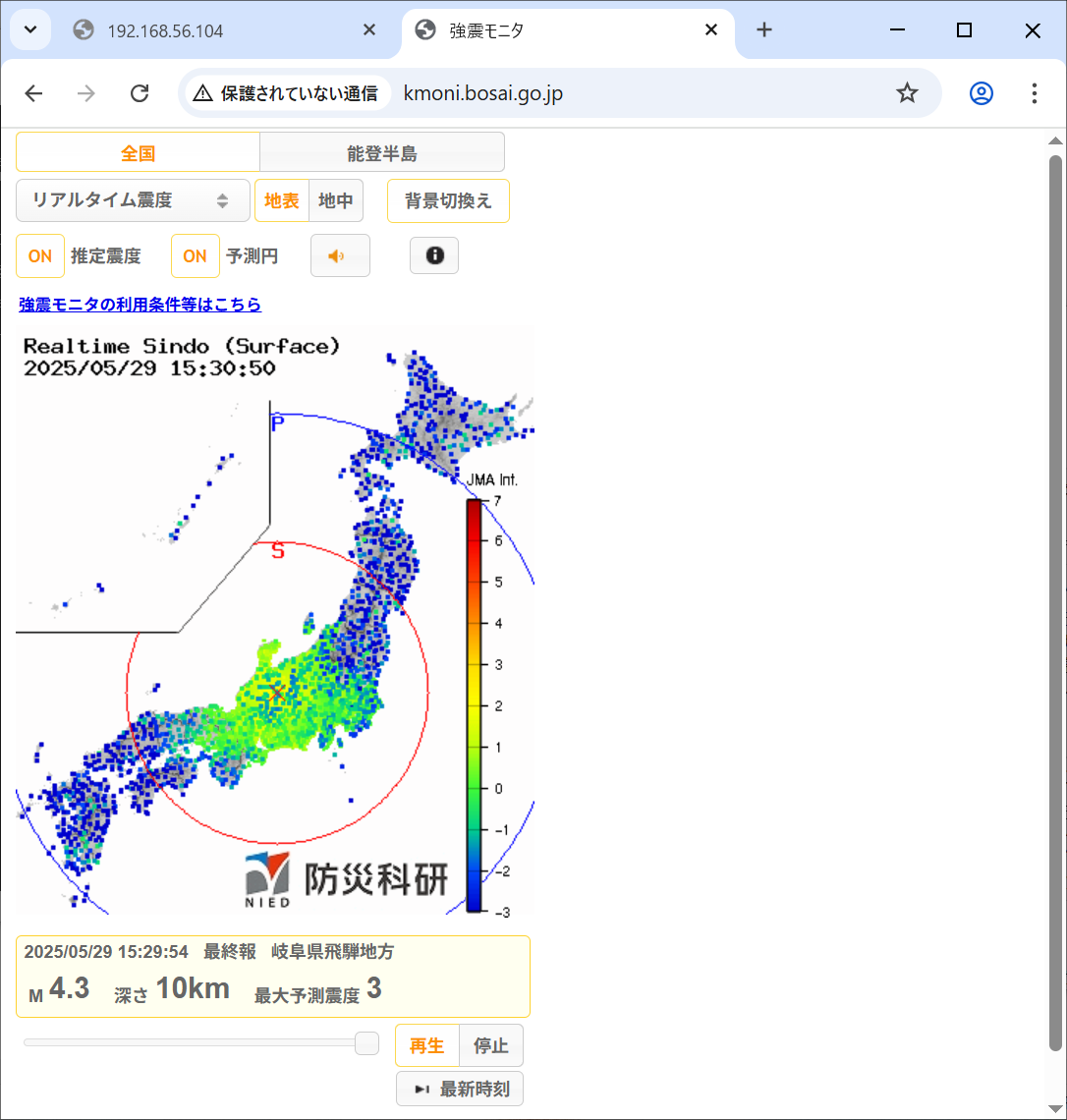Reload the page using the refresh icon
This screenshot has width=1067, height=1120.
tap(140, 93)
